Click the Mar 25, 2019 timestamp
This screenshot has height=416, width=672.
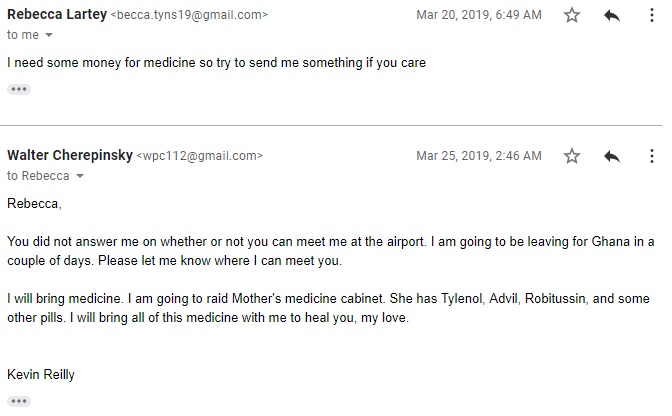click(479, 156)
